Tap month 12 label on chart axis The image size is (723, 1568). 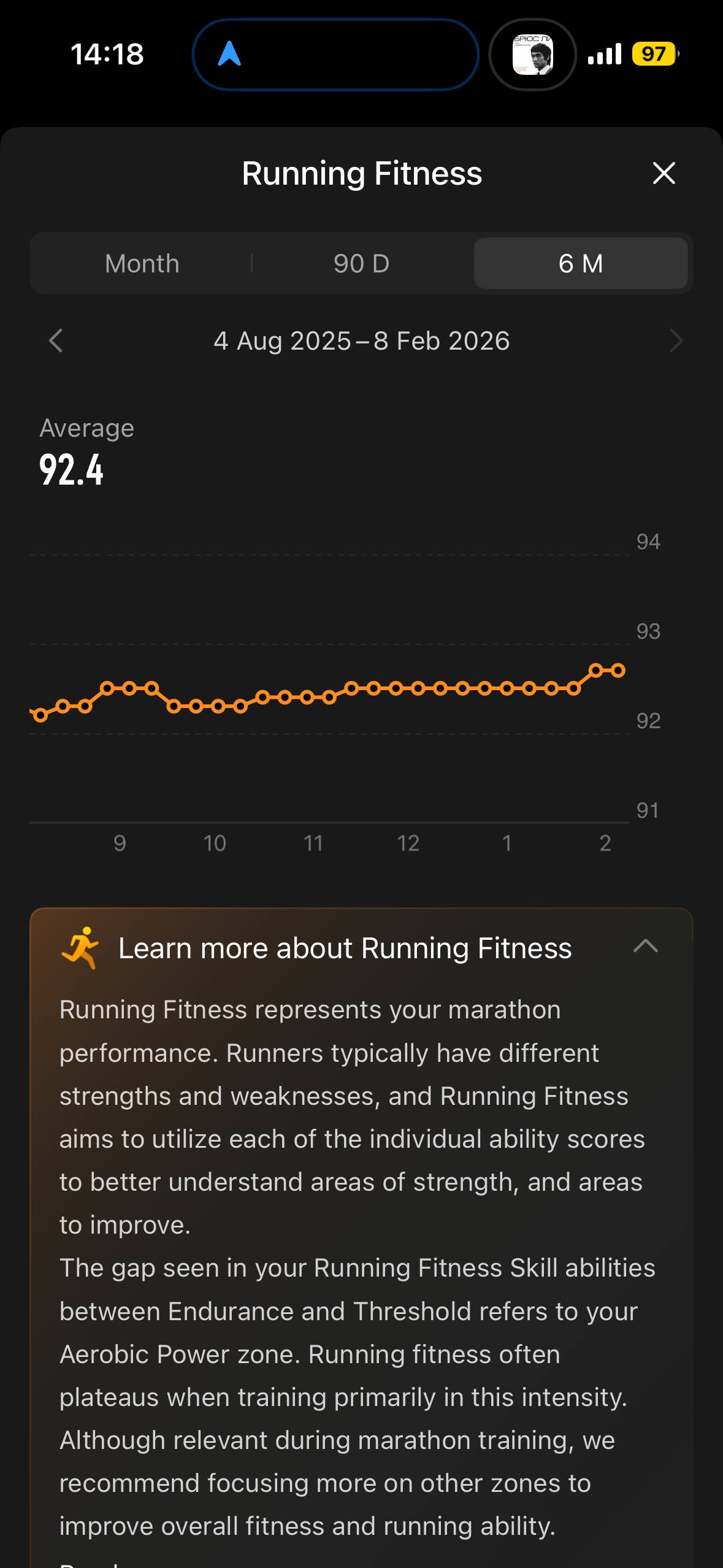408,844
